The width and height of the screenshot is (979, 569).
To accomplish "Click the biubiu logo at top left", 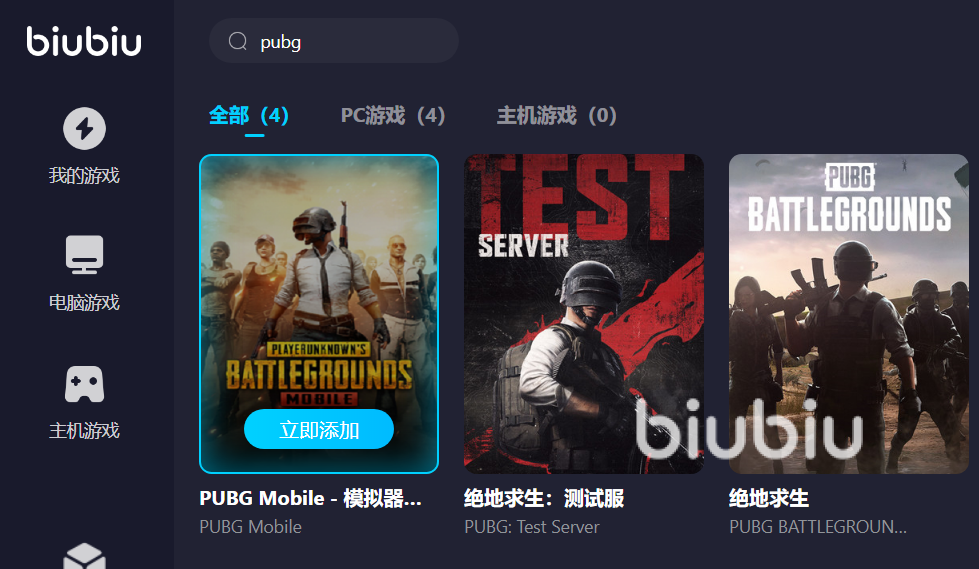I will [x=84, y=41].
